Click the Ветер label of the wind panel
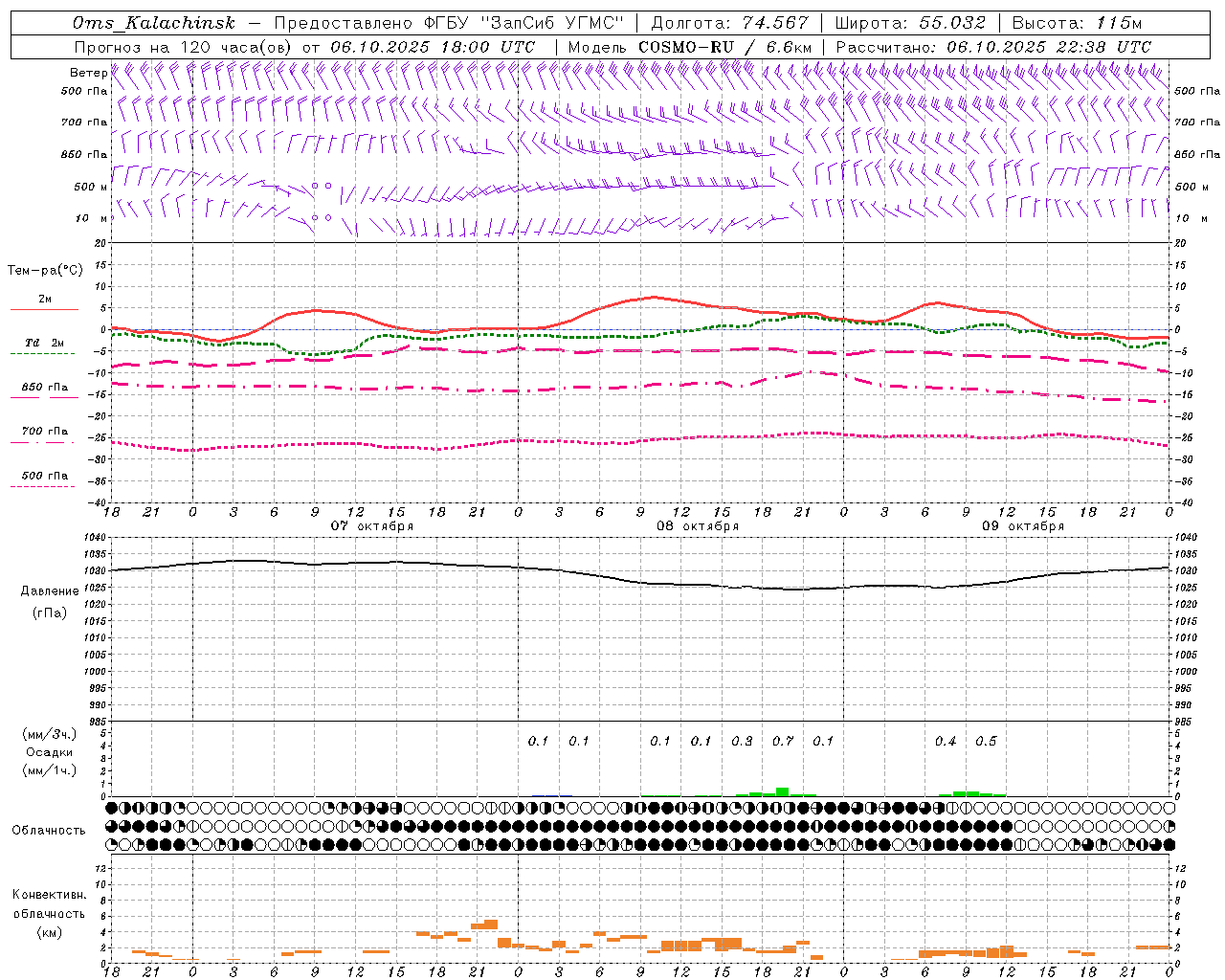 (88, 73)
